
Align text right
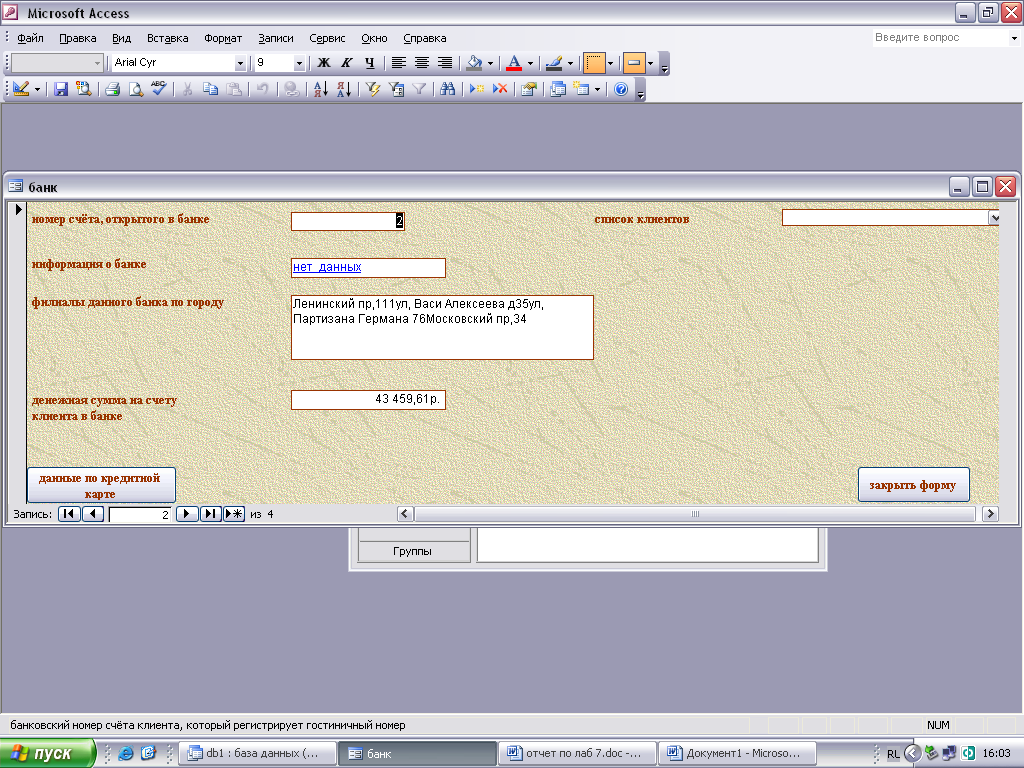(x=445, y=63)
